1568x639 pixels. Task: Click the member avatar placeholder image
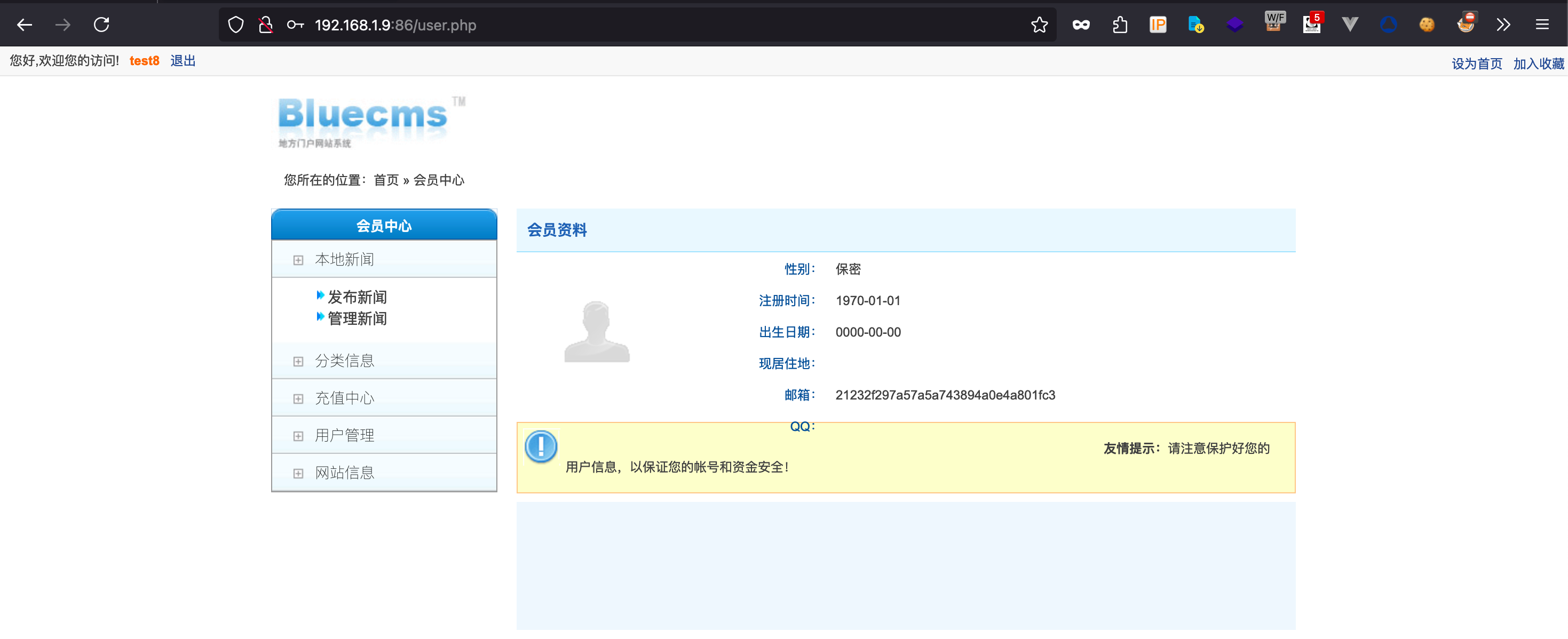[597, 331]
